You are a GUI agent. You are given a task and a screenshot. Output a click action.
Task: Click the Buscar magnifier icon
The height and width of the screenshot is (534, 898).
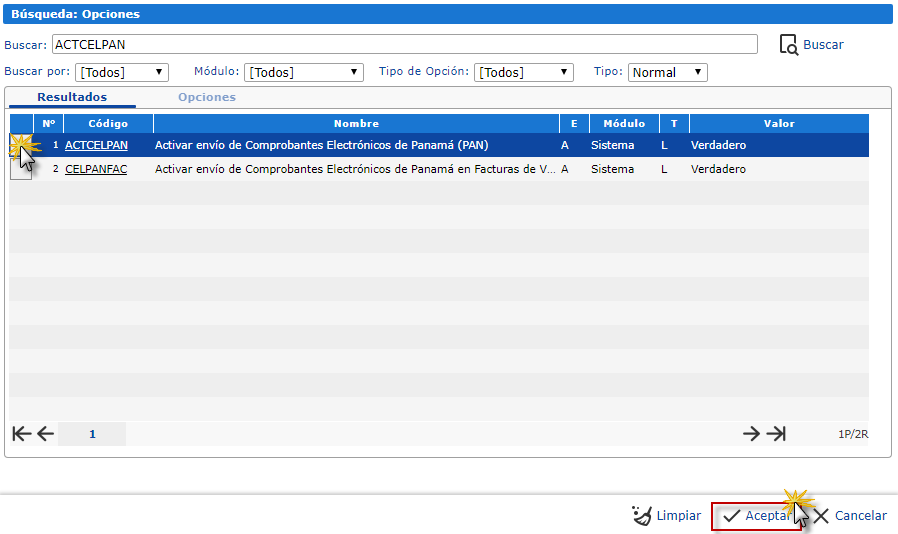[x=789, y=45]
